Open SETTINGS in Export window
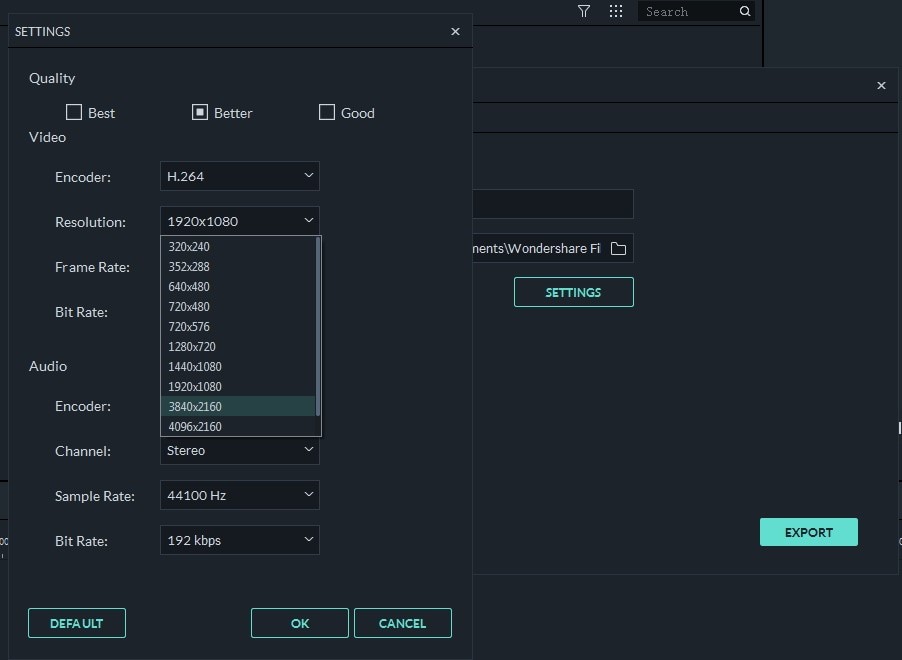 click(x=574, y=292)
